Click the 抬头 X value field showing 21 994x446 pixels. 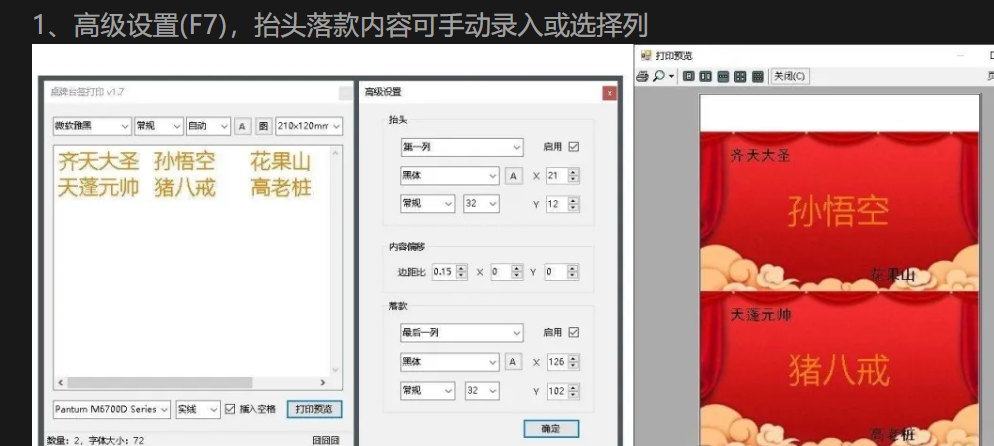pyautogui.click(x=556, y=175)
